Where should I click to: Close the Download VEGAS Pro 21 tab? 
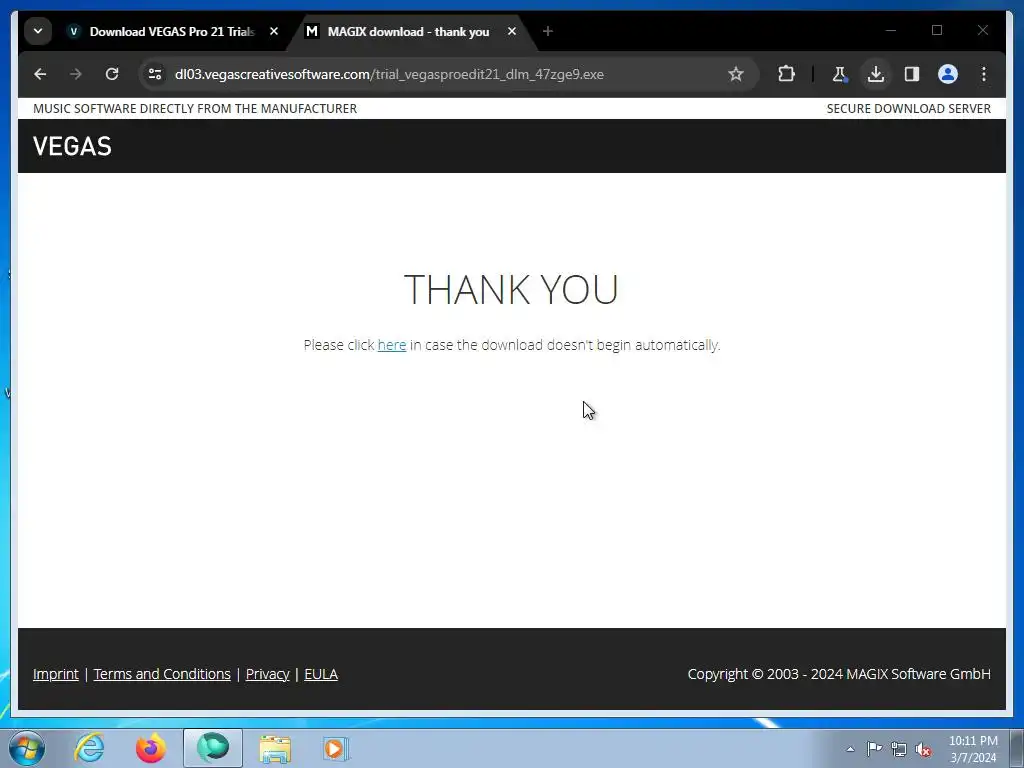pos(274,31)
